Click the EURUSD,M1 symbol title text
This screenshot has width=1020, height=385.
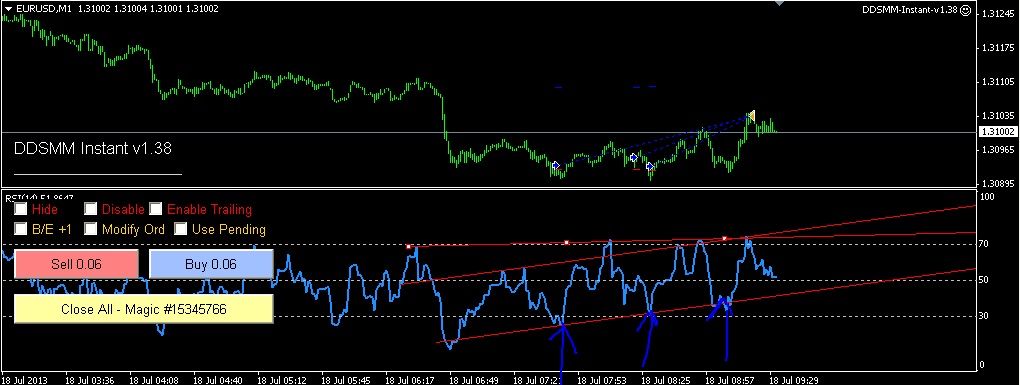(x=44, y=9)
